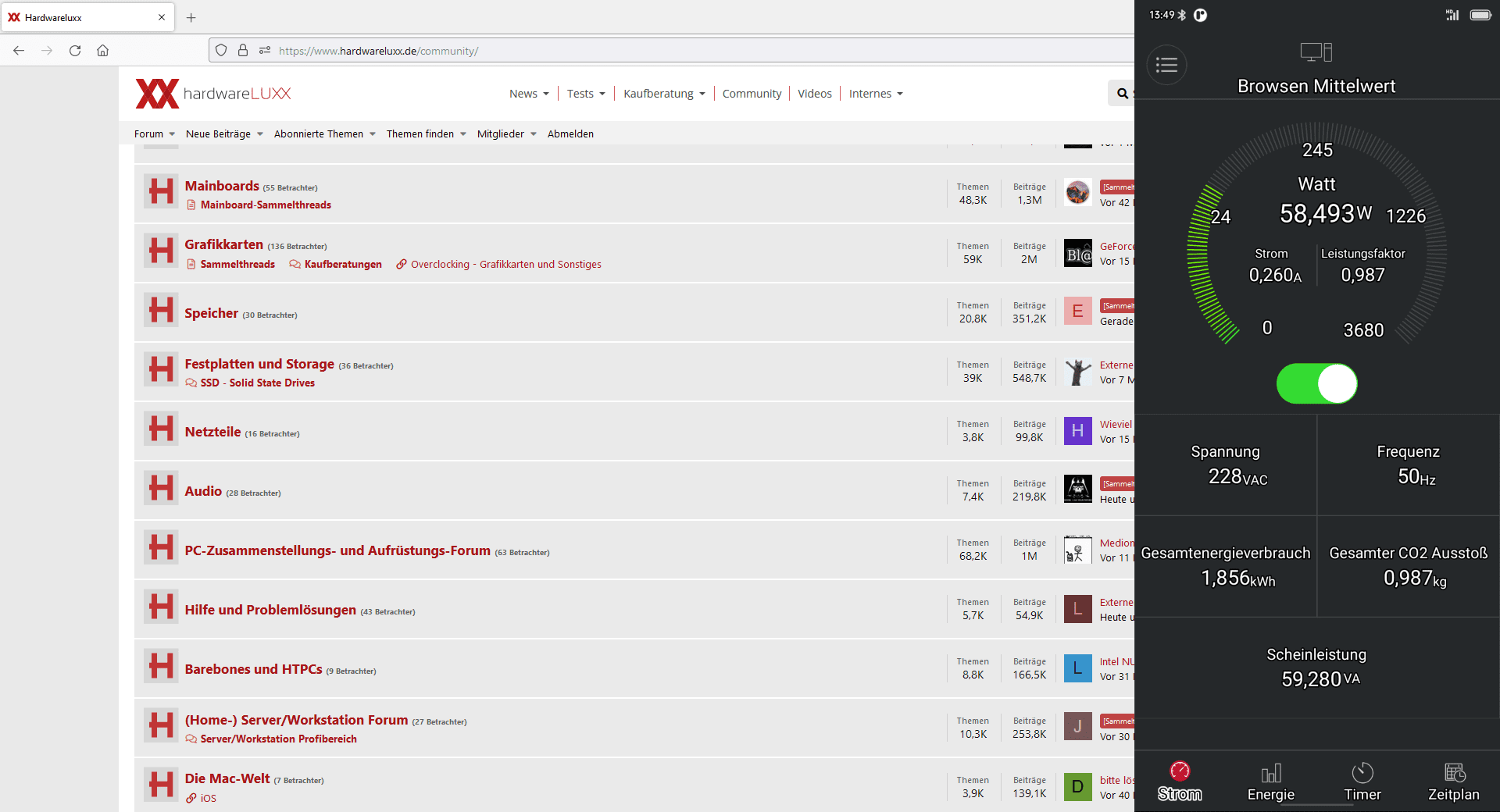
Task: Go forward in browser history
Action: (x=47, y=51)
